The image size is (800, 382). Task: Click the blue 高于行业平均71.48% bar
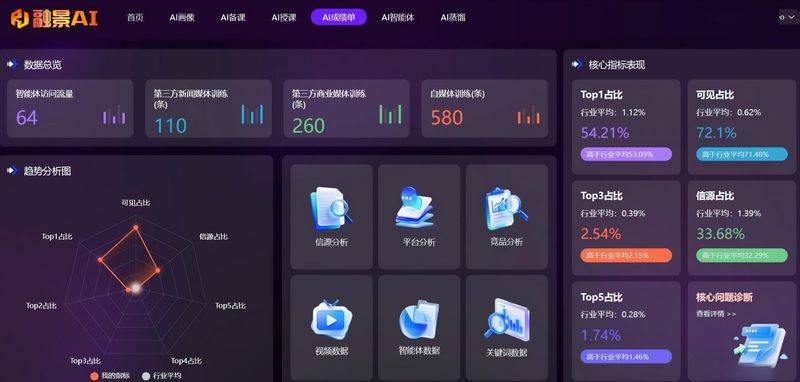click(742, 154)
